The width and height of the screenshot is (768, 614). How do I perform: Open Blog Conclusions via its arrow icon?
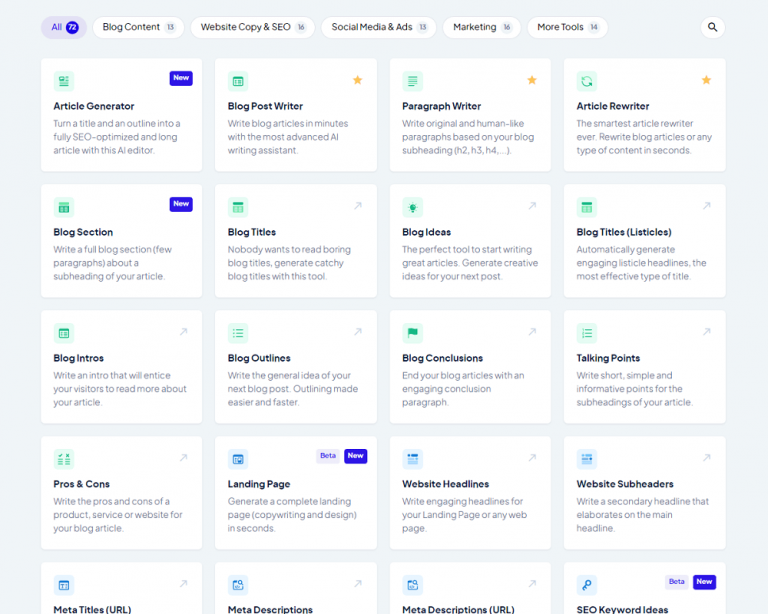click(x=532, y=331)
